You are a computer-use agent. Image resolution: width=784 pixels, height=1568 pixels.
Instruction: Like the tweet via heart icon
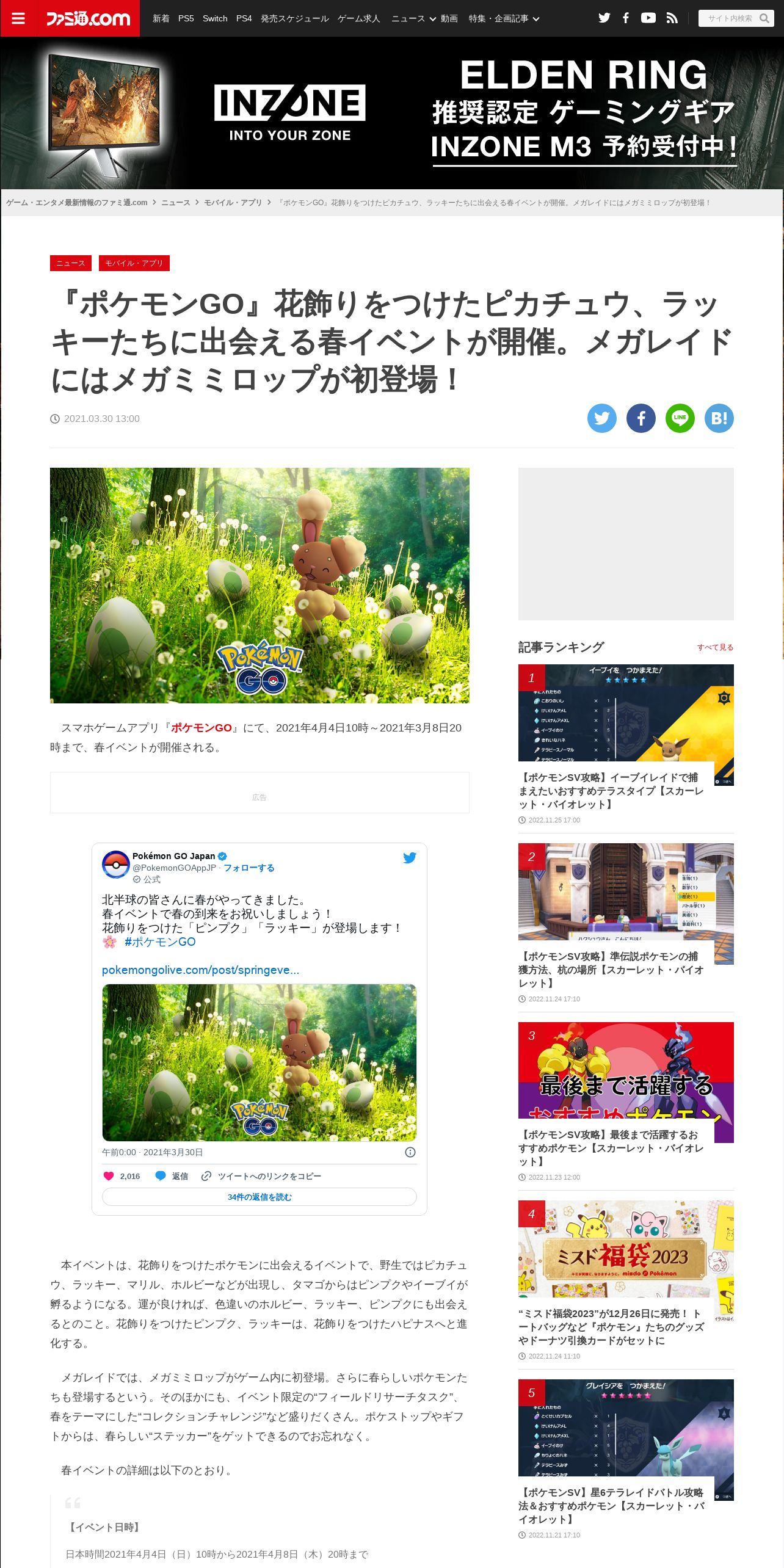(x=109, y=1176)
